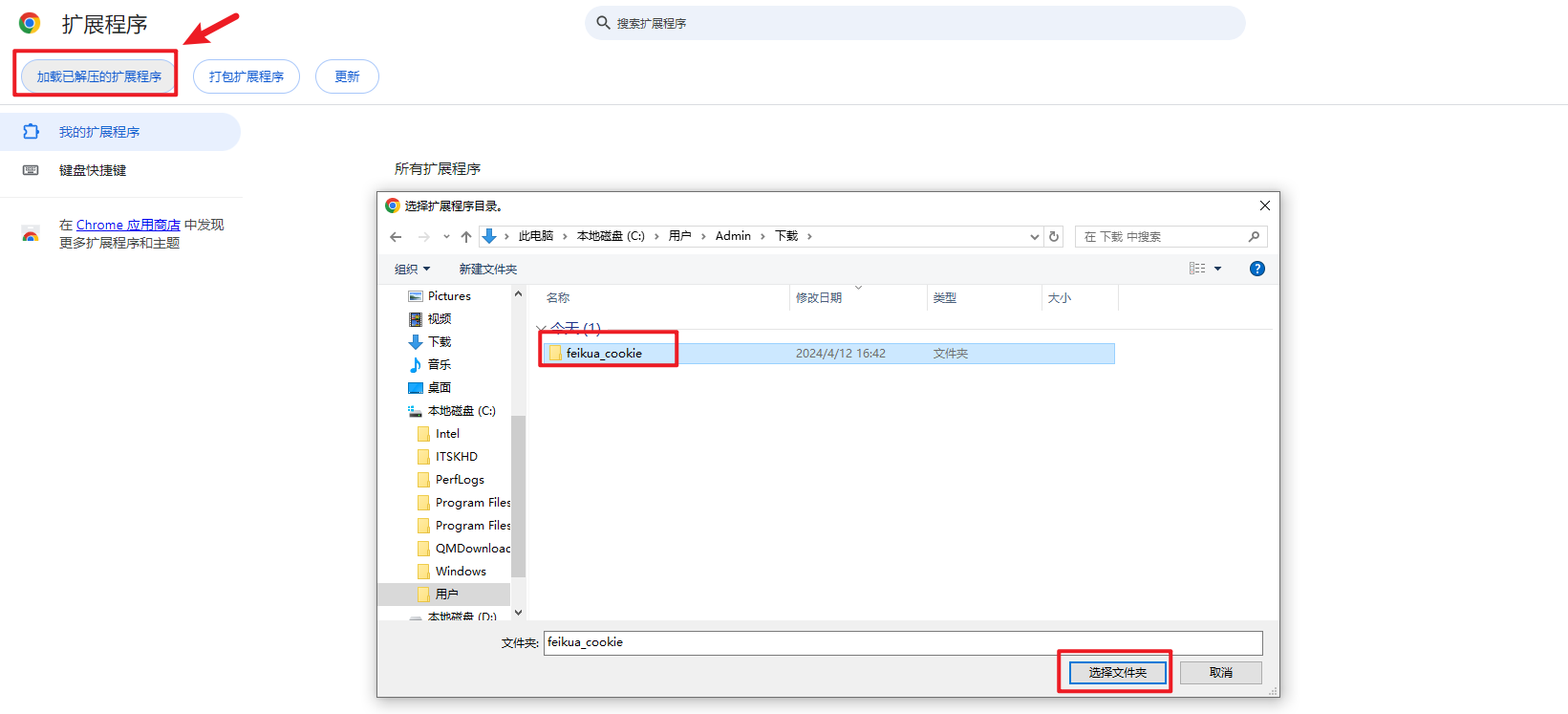Focus the 搜索扩展程序 search field
This screenshot has width=1568, height=714.
(x=915, y=23)
